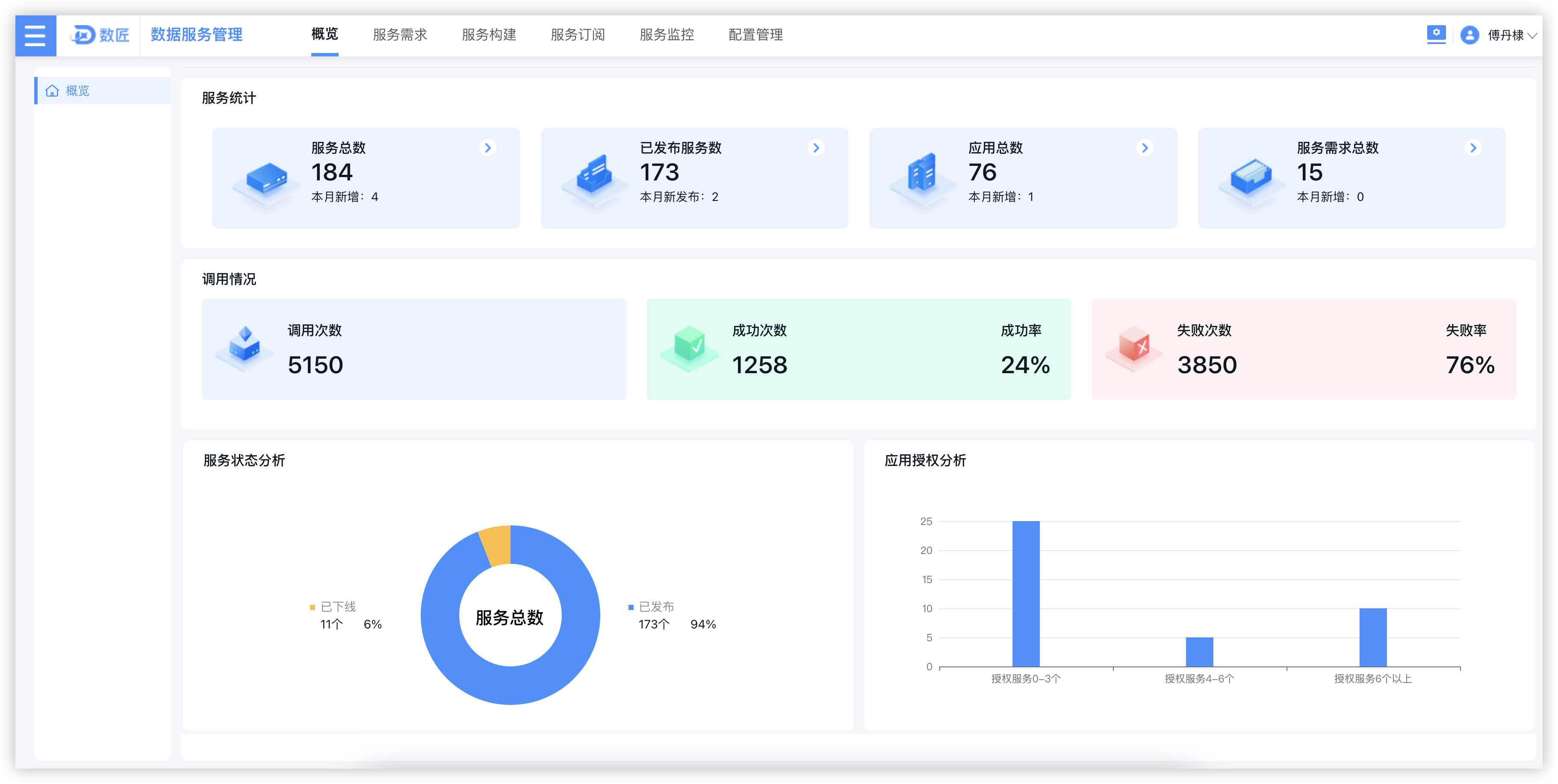The height and width of the screenshot is (784, 1558).
Task: Click the 94% published percentage text
Action: [x=703, y=624]
